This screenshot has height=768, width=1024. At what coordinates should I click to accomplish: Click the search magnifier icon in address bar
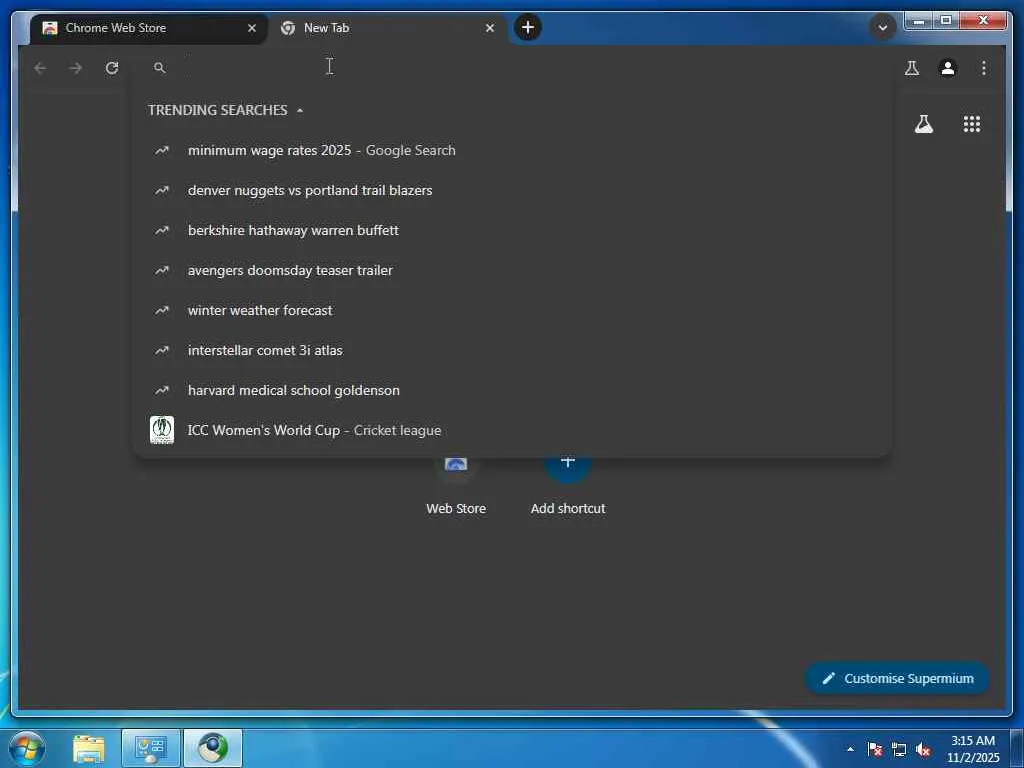(159, 67)
